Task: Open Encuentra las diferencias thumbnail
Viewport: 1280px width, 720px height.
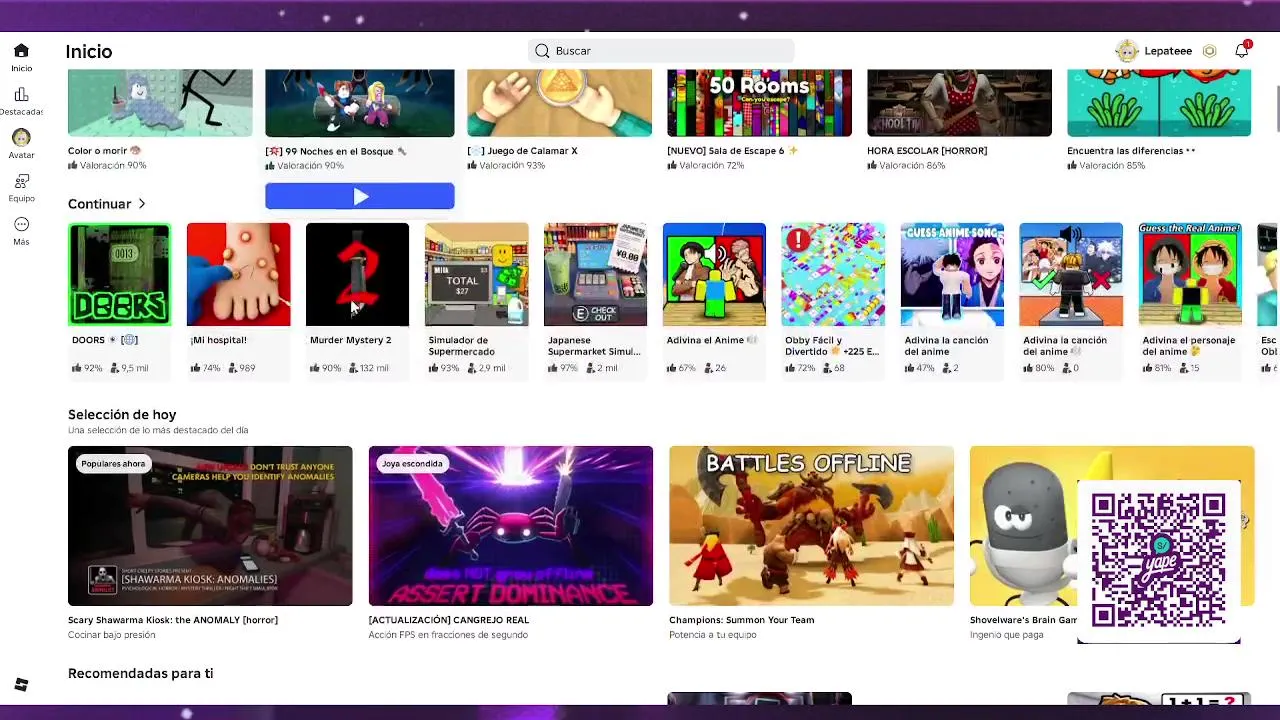Action: pyautogui.click(x=1159, y=103)
